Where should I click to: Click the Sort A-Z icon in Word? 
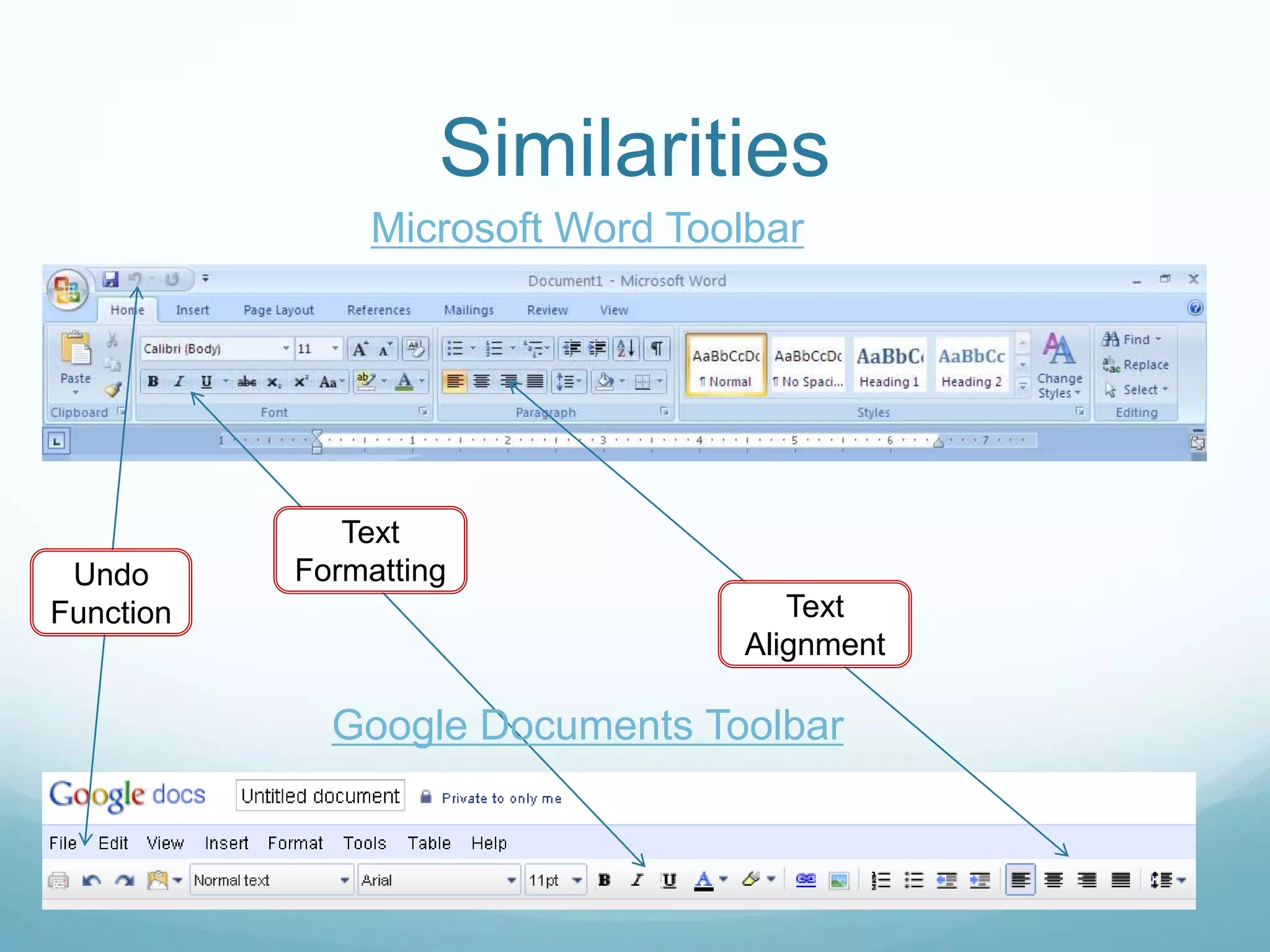(626, 349)
